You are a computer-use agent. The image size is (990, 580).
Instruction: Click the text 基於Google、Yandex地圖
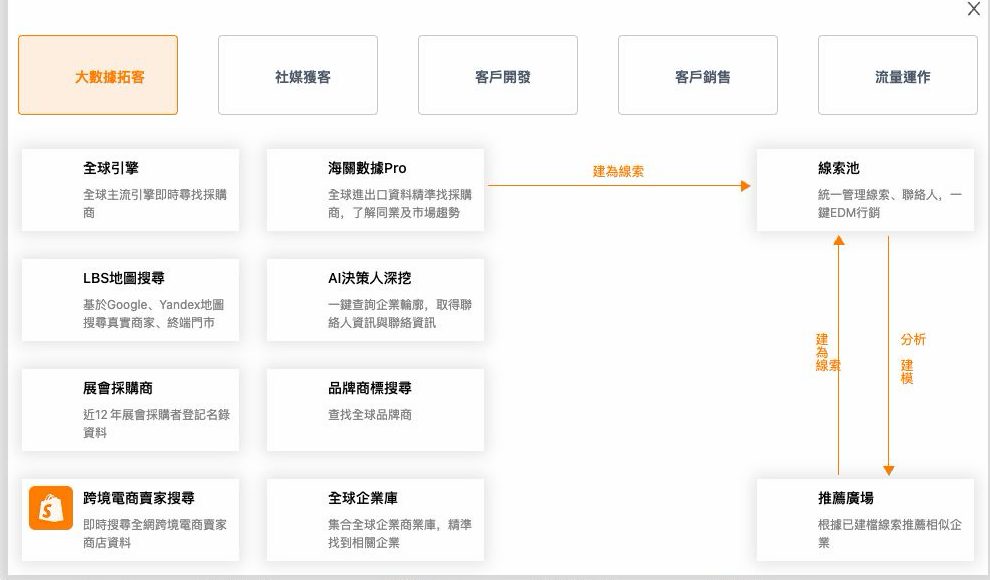[153, 305]
